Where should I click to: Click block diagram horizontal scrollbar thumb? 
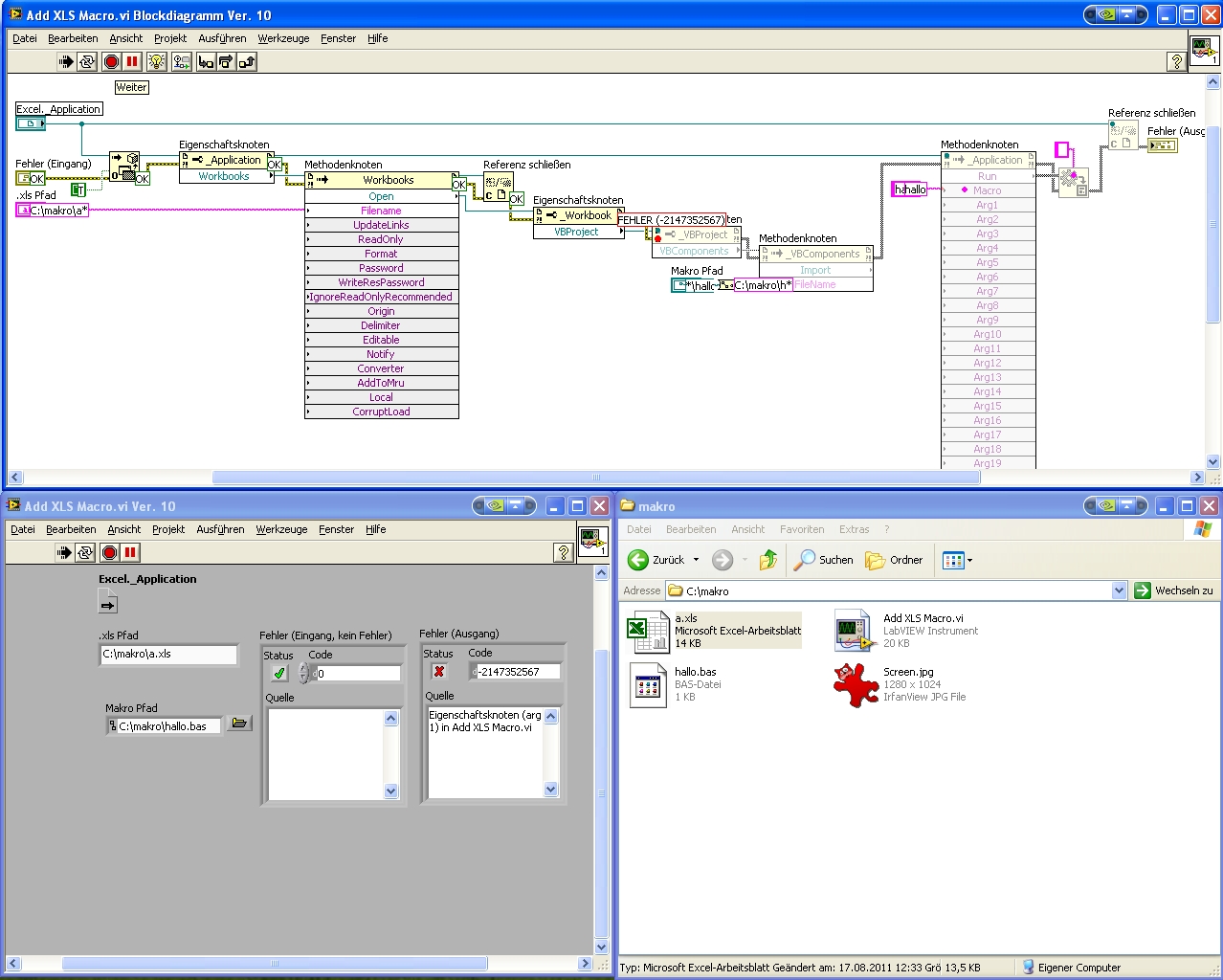(595, 477)
